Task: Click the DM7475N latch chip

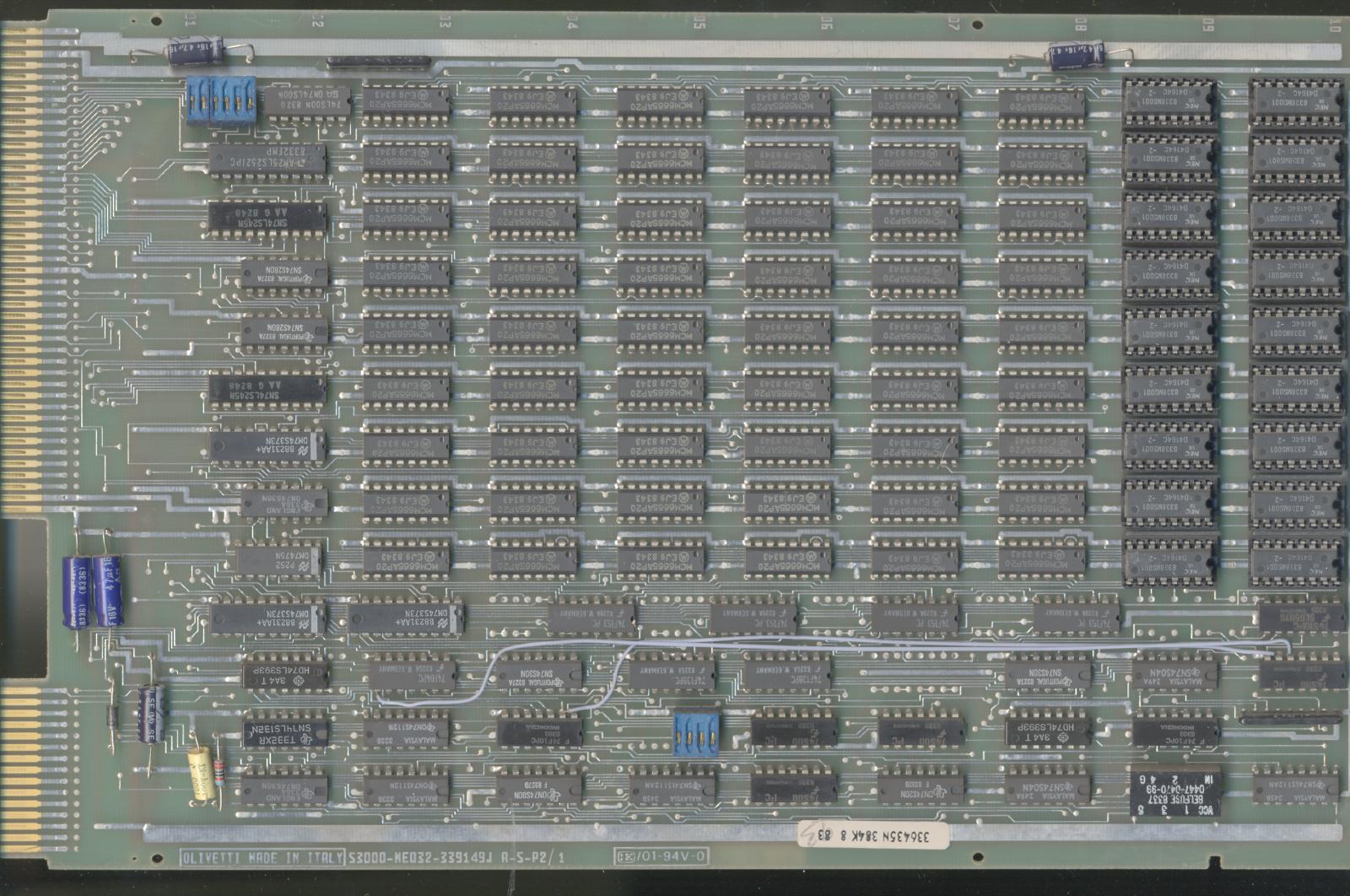Action: (x=278, y=559)
